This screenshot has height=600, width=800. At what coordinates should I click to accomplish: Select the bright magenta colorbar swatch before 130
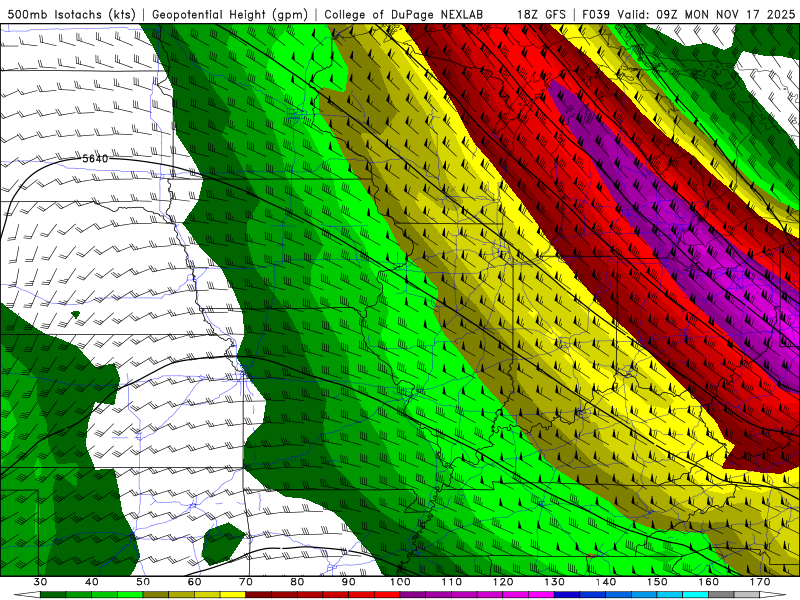[x=541, y=595]
